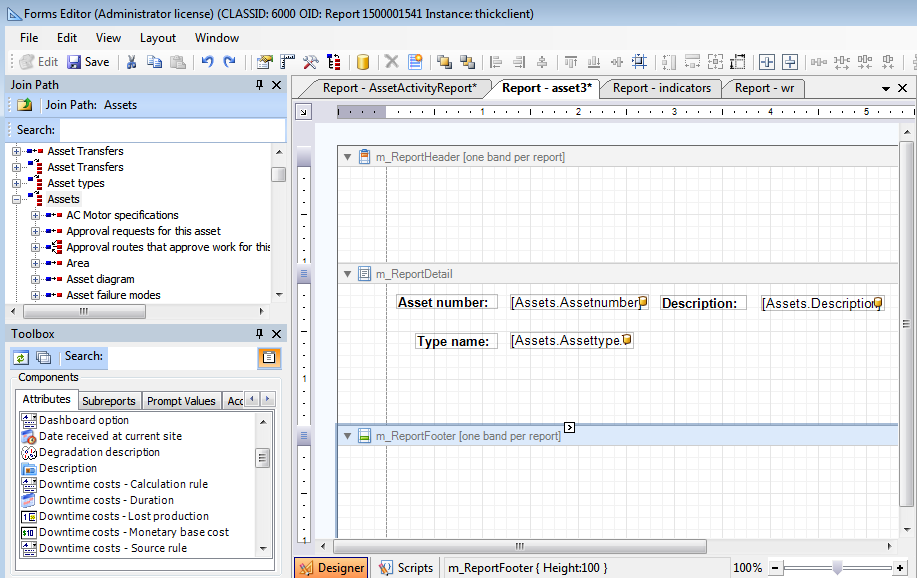The width and height of the screenshot is (917, 578).
Task: Click the Join Path search field
Action: pyautogui.click(x=172, y=130)
